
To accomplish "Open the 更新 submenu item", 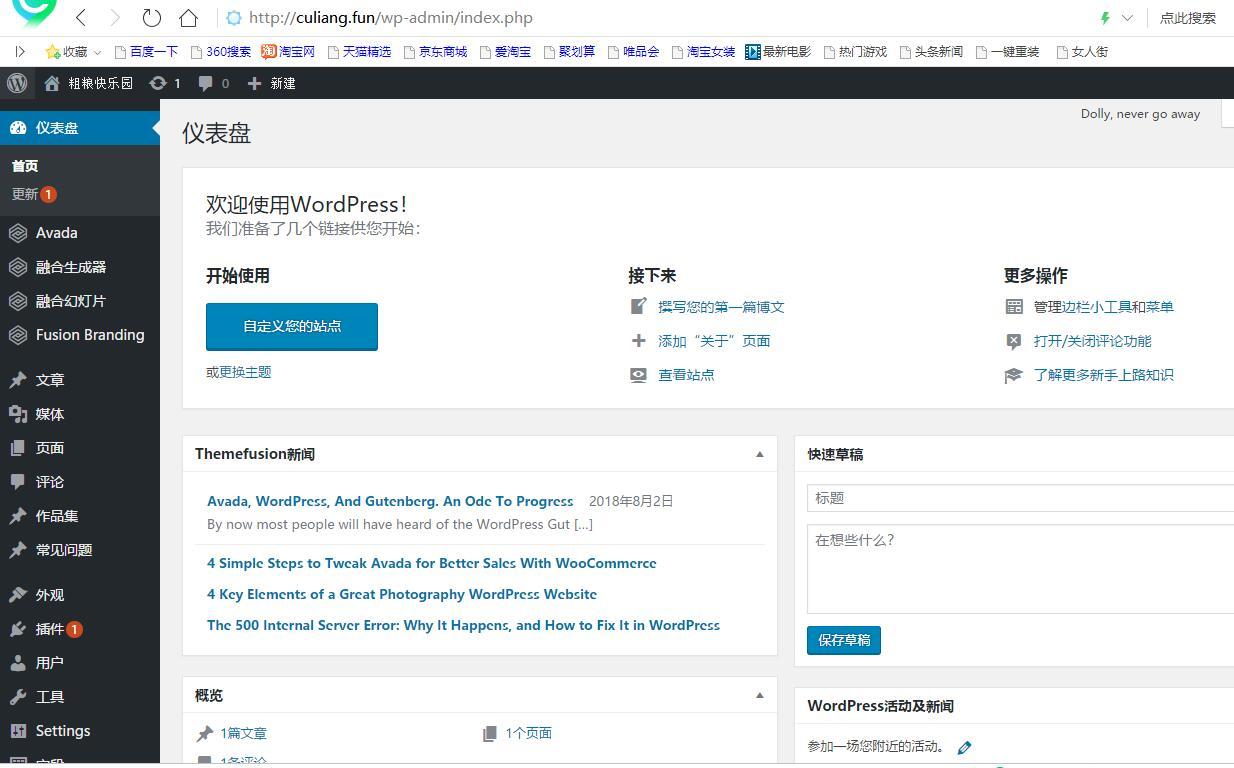I will 34,194.
